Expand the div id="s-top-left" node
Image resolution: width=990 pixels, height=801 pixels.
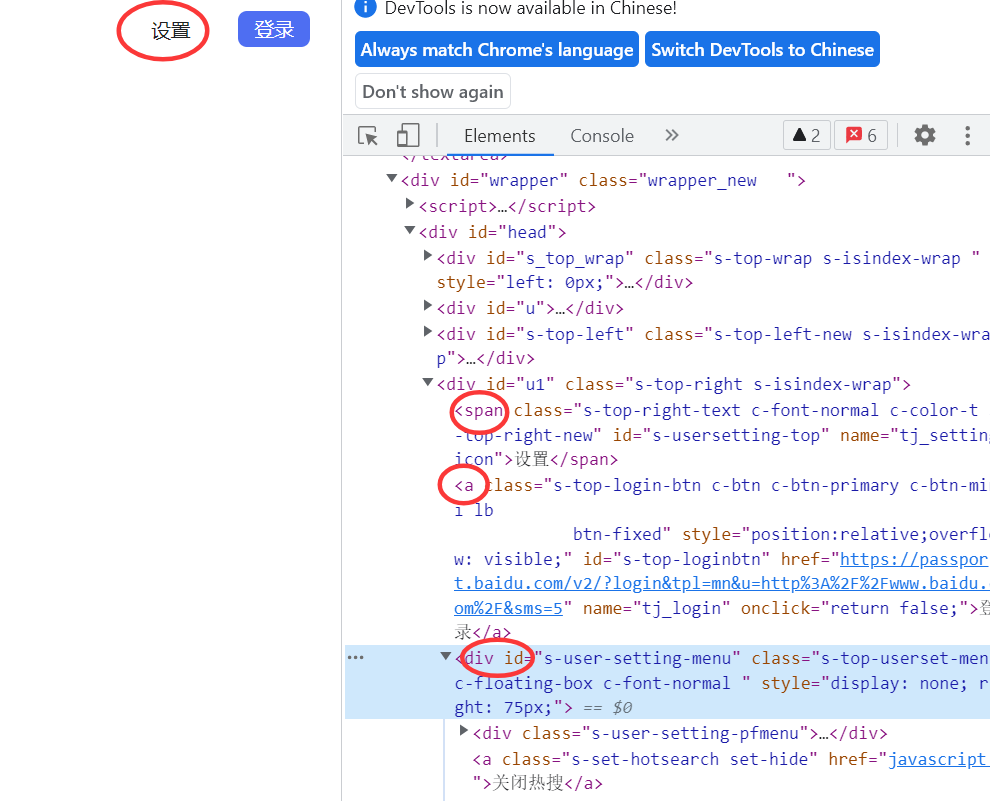coord(427,331)
